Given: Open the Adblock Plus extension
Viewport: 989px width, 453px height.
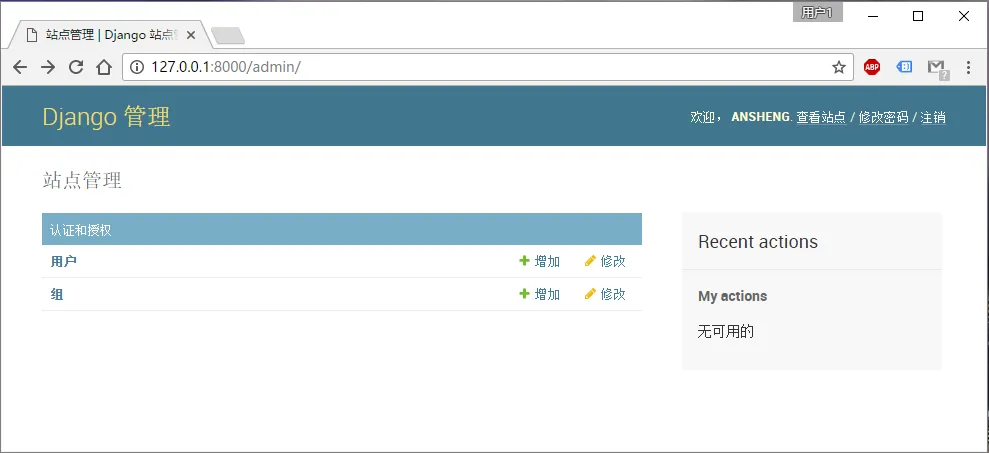Looking at the screenshot, I should click(872, 67).
